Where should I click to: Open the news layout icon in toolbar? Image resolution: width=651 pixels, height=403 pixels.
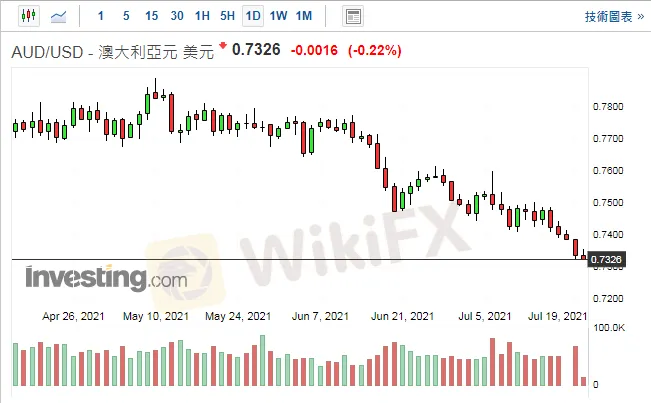353,17
